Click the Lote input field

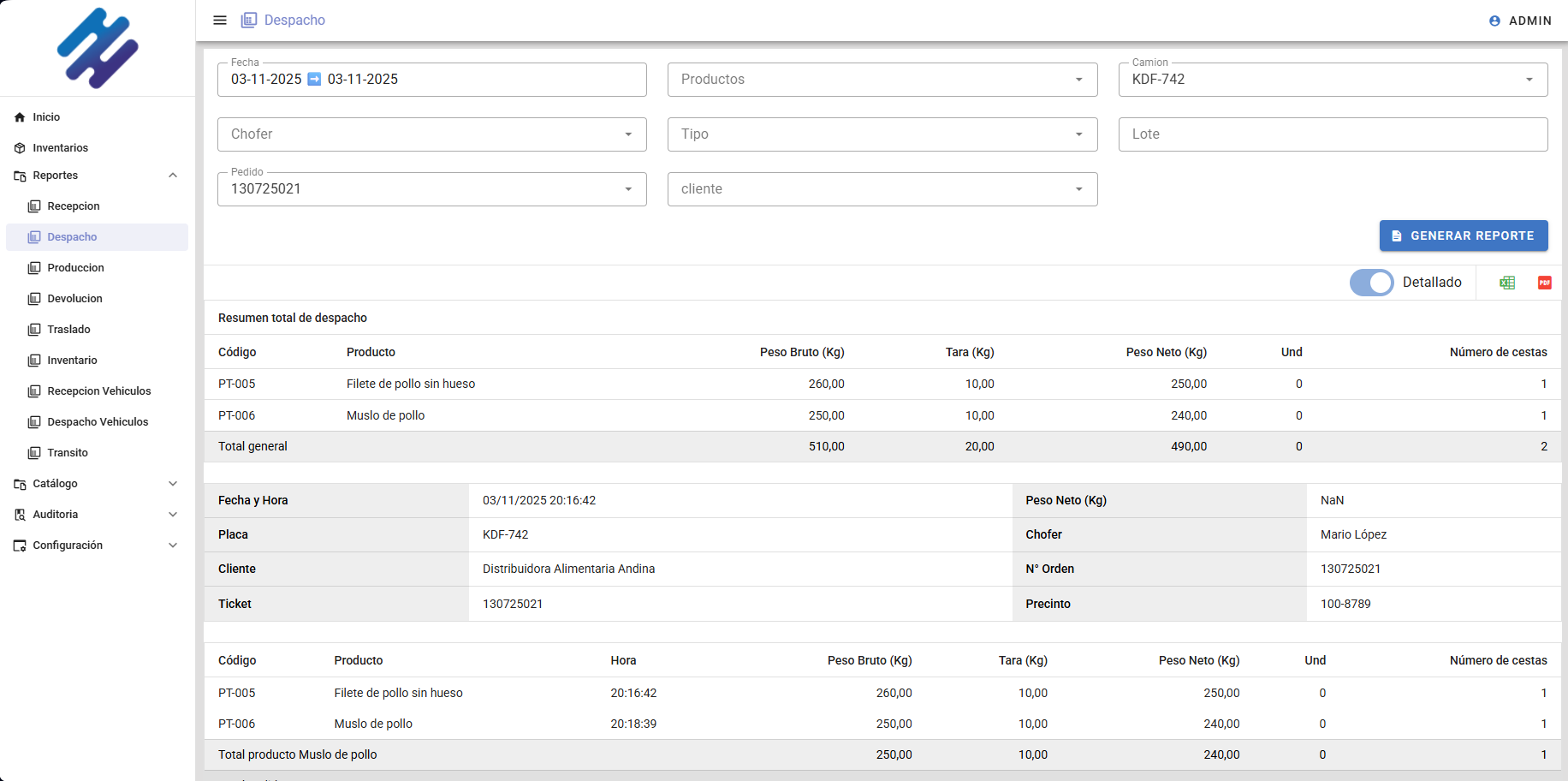point(1332,134)
